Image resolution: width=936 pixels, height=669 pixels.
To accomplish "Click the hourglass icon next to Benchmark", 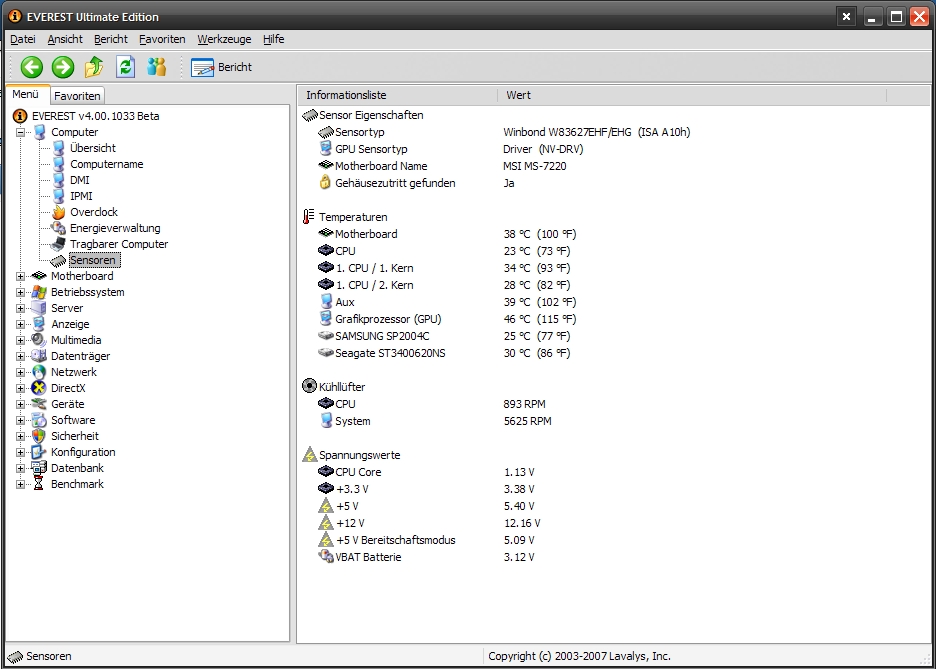I will click(39, 484).
